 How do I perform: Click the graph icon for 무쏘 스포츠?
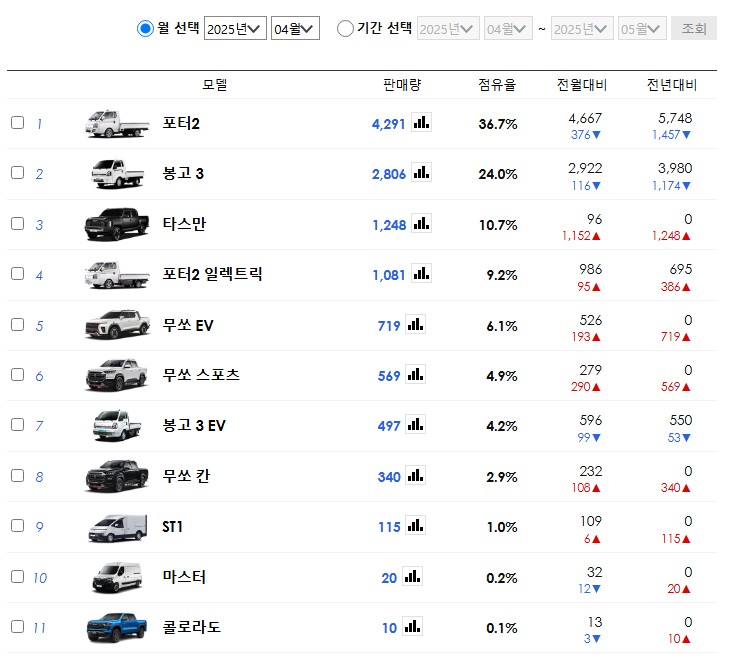click(x=415, y=375)
